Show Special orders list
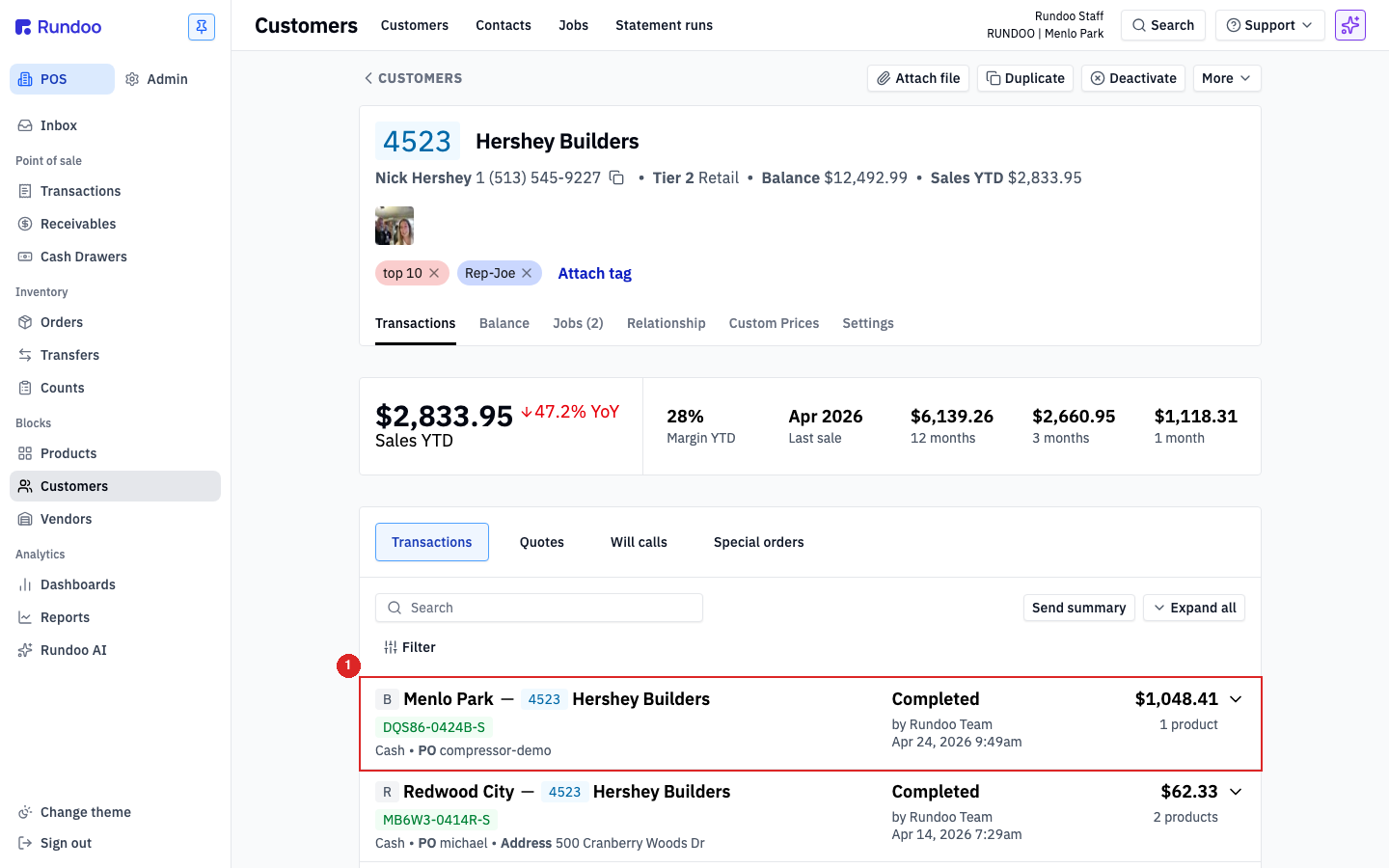 coord(759,542)
